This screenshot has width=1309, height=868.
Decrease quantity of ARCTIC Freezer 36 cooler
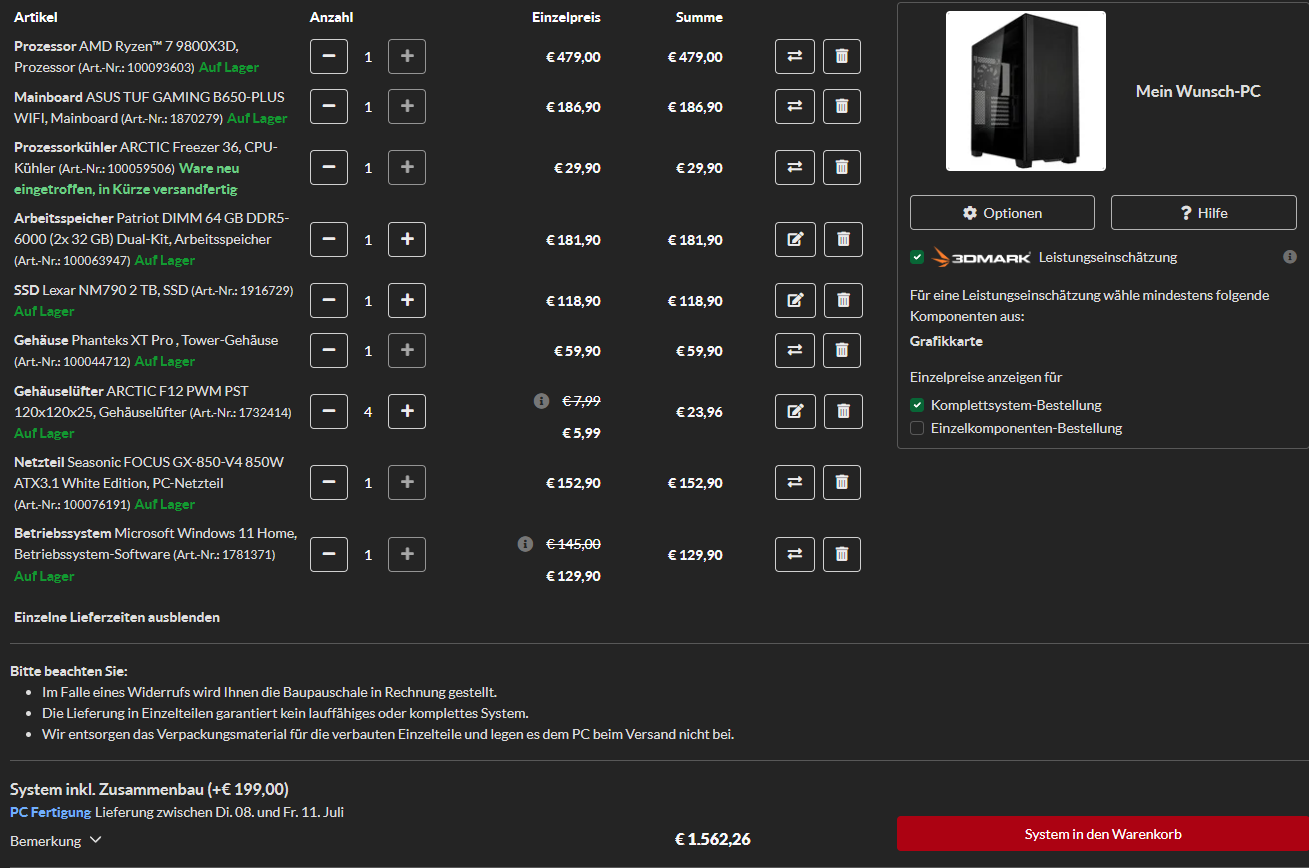pyautogui.click(x=329, y=167)
